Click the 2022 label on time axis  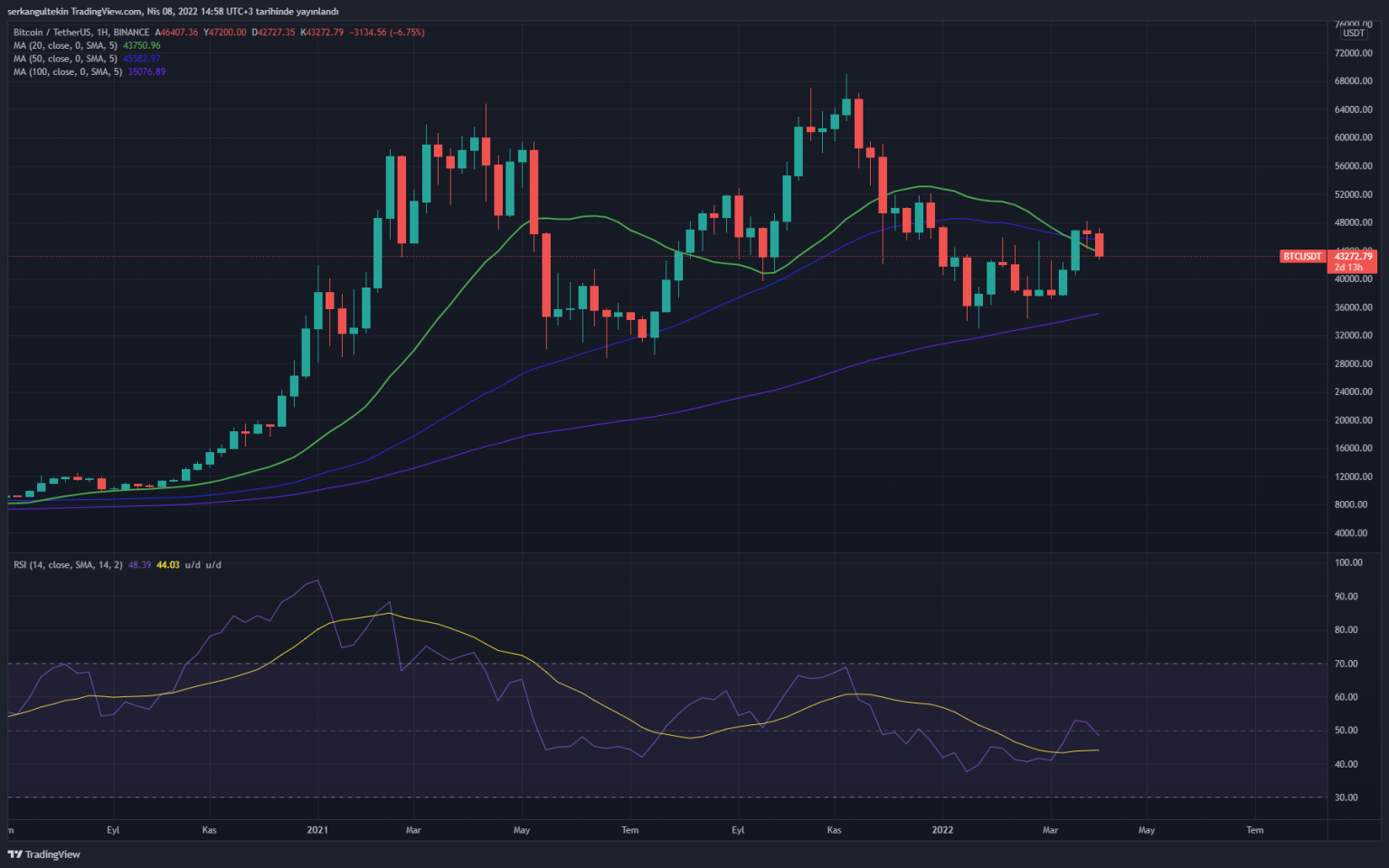(x=942, y=830)
